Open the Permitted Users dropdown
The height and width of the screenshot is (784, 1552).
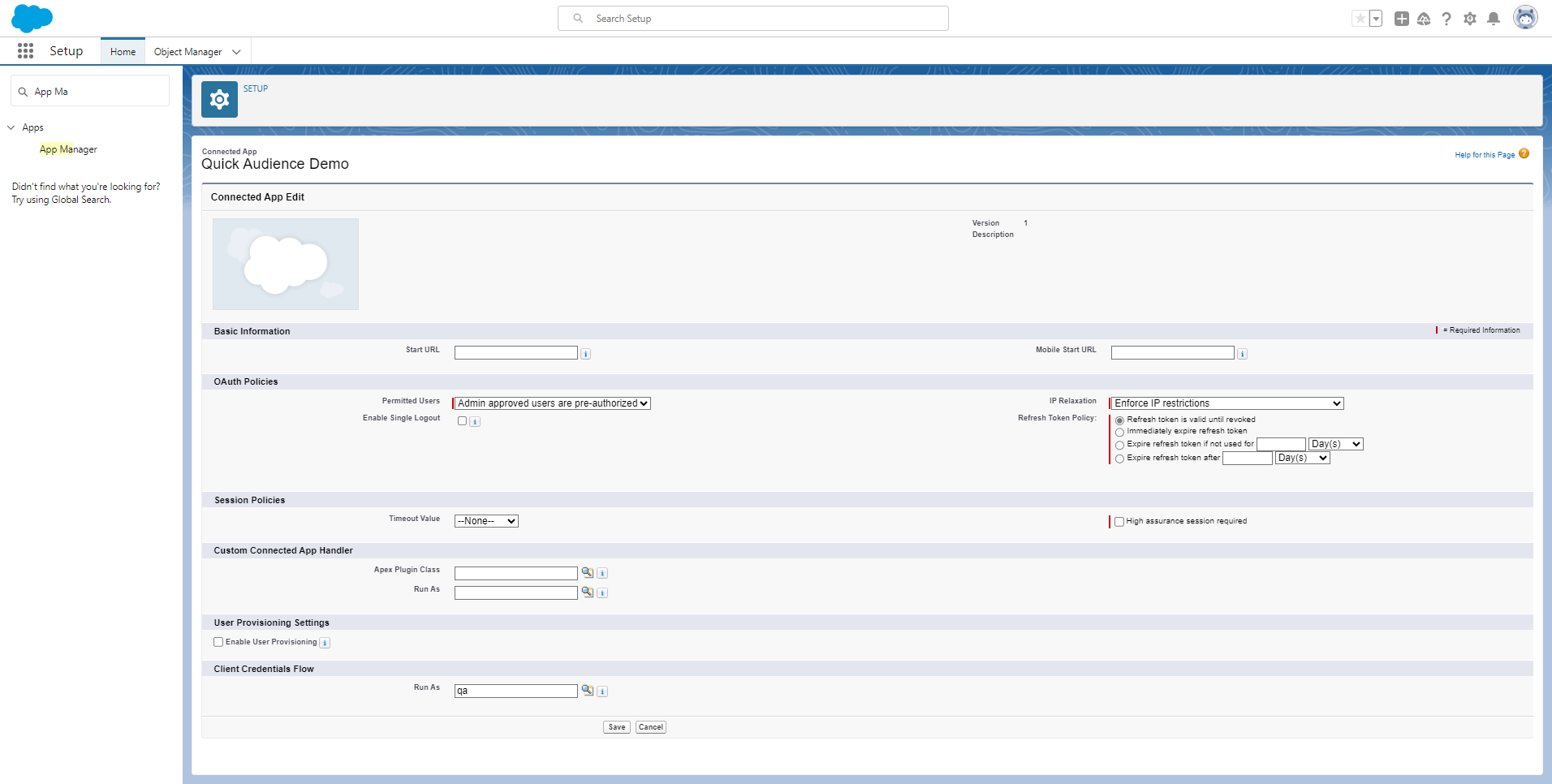pos(553,403)
